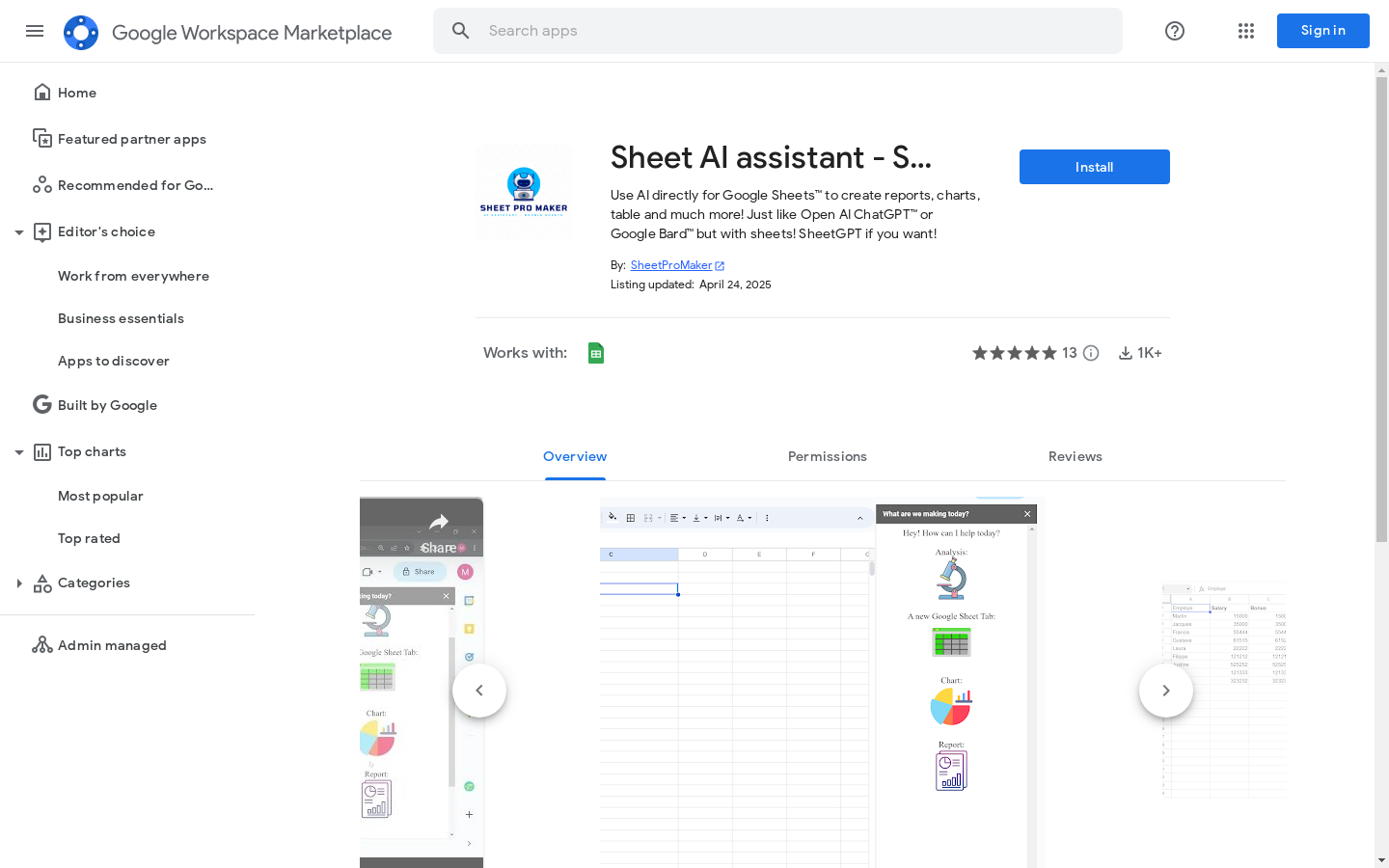Click the rating info icon

(x=1091, y=353)
